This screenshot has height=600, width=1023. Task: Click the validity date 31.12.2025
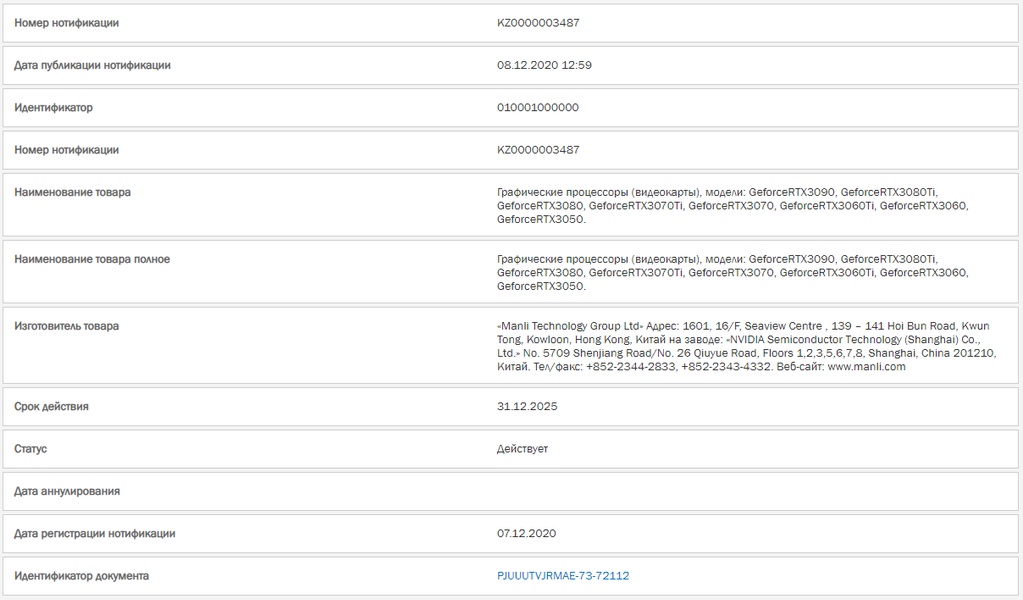pyautogui.click(x=527, y=406)
